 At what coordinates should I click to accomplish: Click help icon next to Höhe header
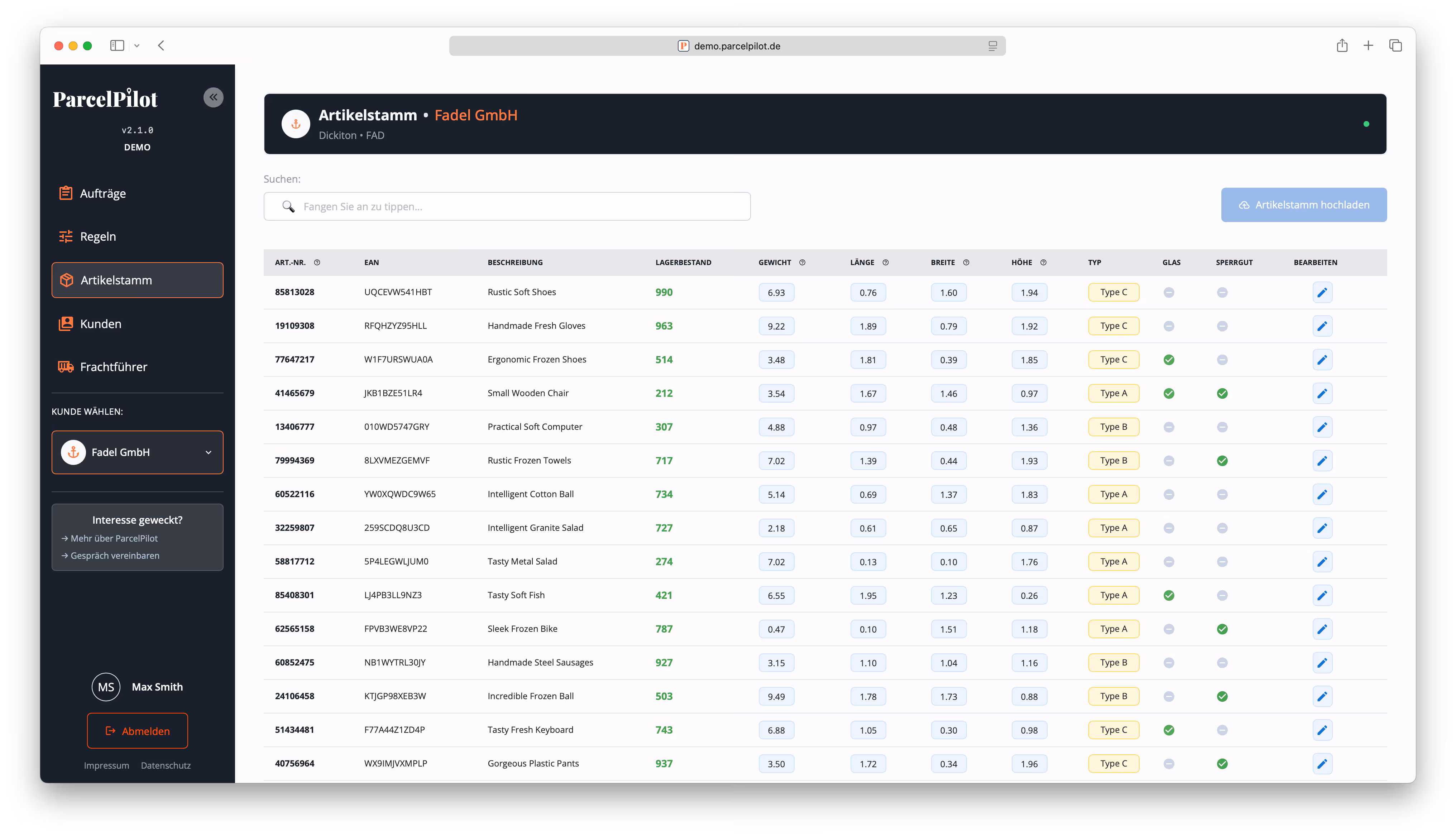[1043, 263]
